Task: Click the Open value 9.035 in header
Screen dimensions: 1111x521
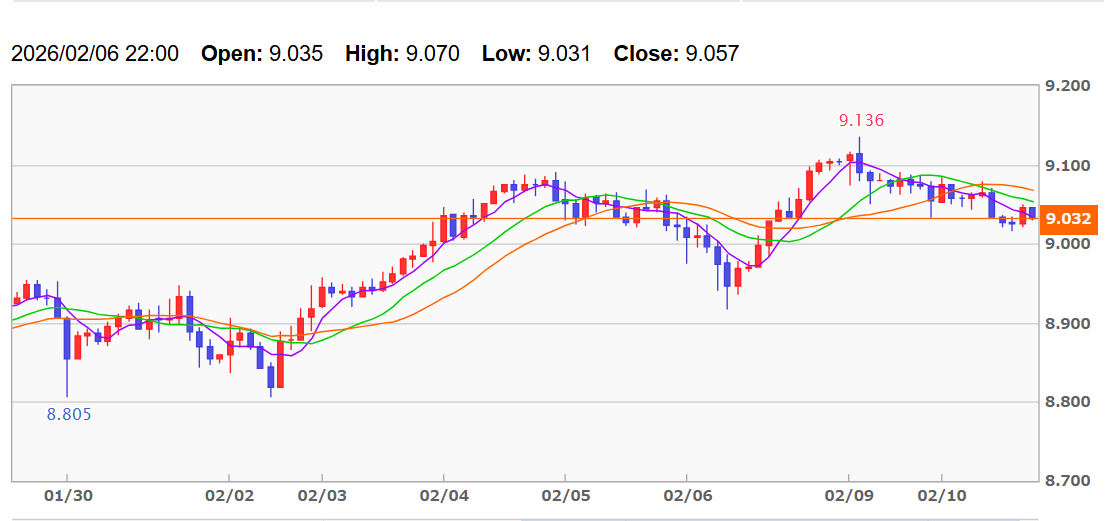Action: [296, 54]
